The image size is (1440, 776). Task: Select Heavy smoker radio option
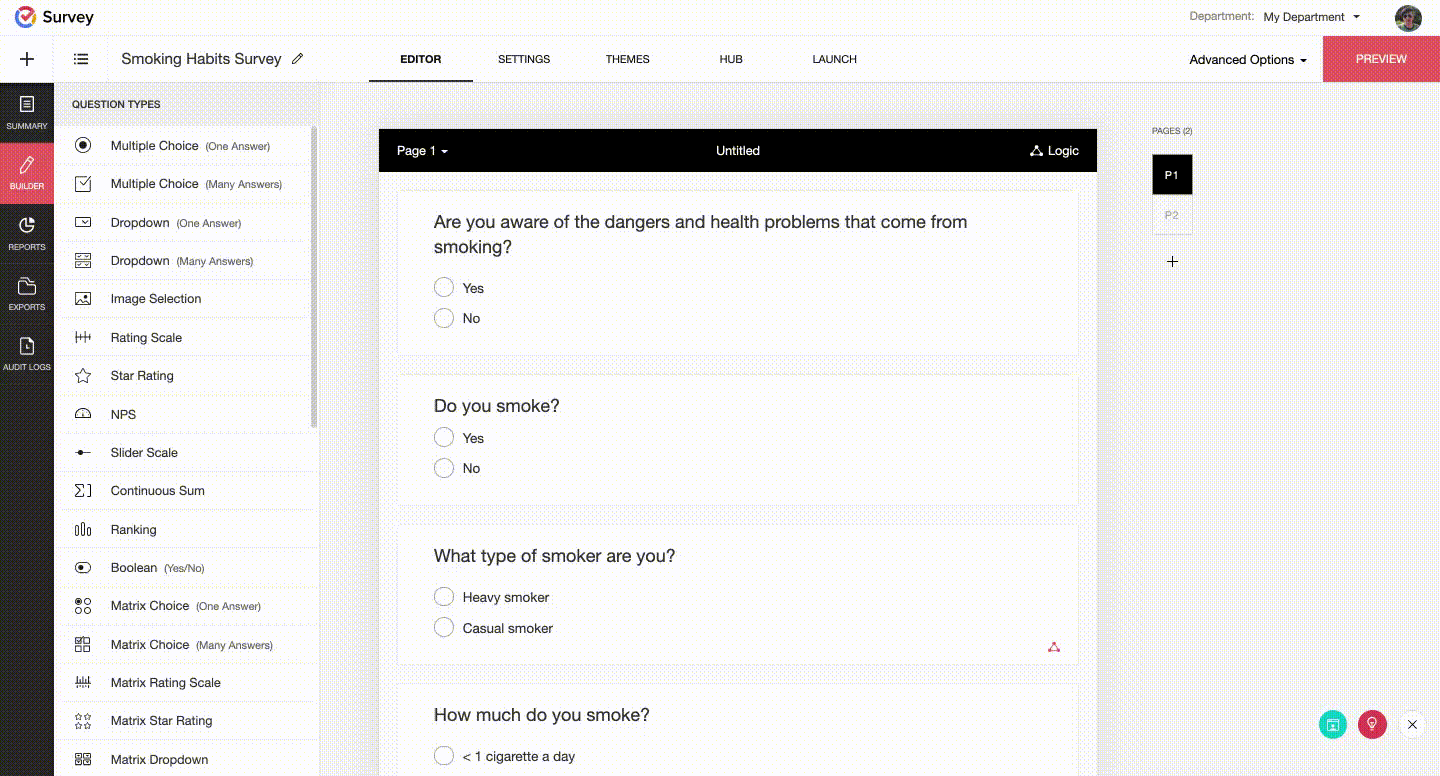[444, 597]
